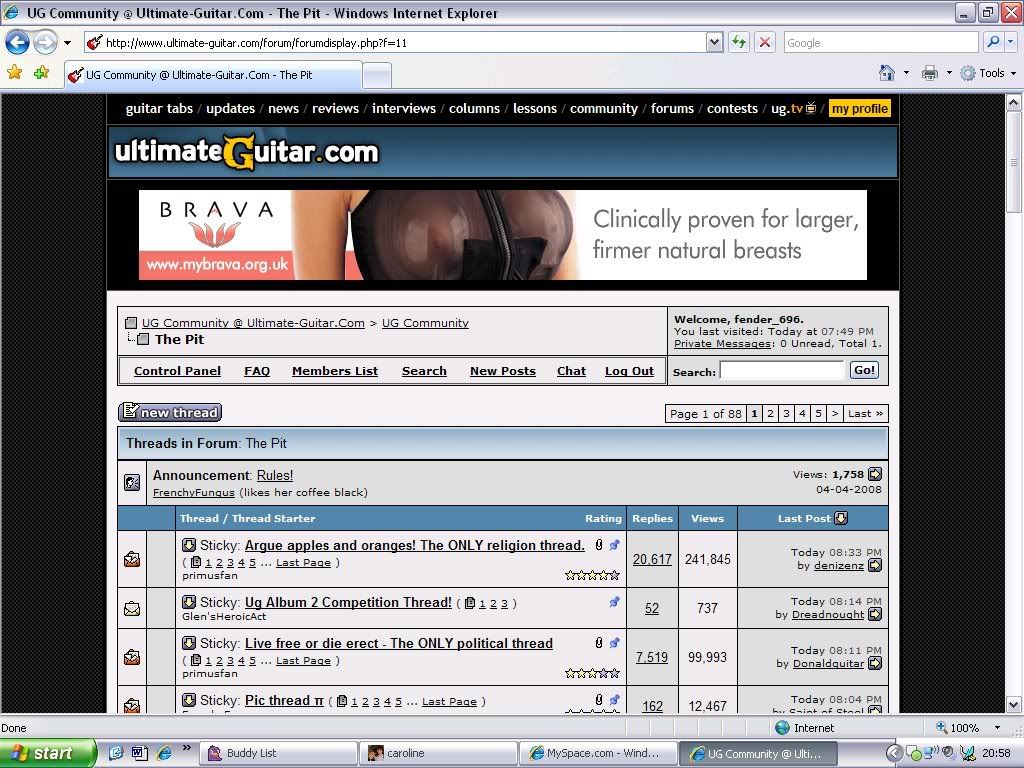Viewport: 1024px width, 768px height.
Task: Open the Tools menu
Action: 988,72
